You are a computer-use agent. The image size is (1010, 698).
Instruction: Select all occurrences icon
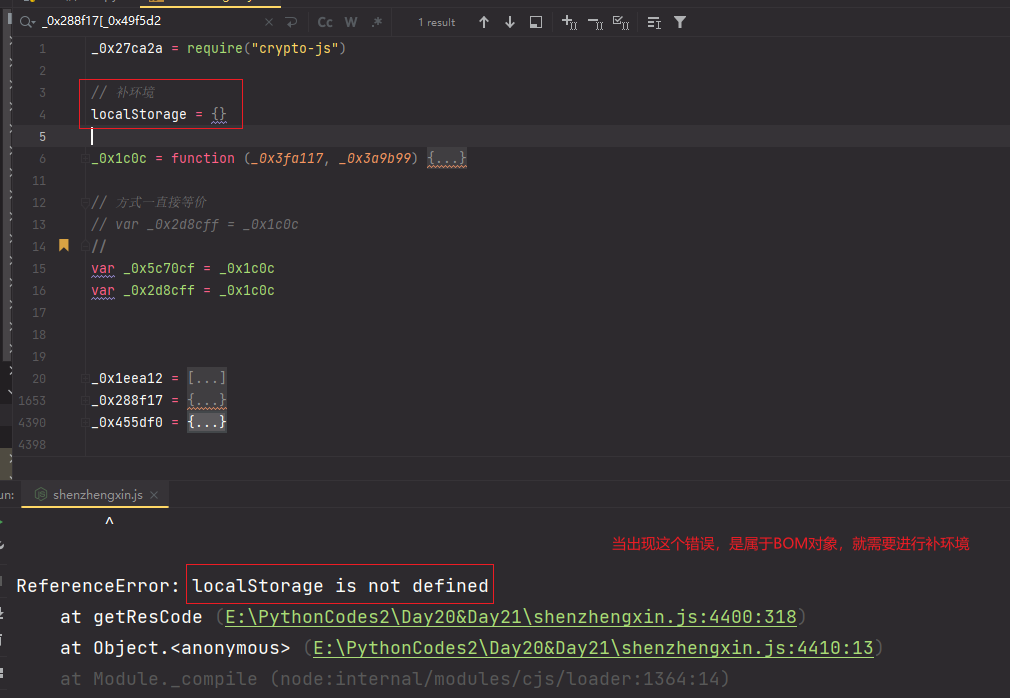pos(621,23)
